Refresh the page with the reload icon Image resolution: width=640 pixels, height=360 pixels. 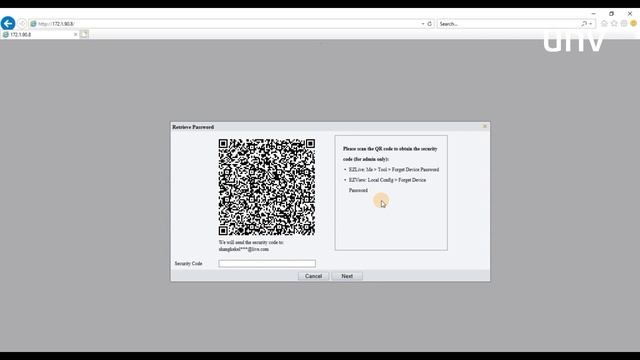click(429, 24)
